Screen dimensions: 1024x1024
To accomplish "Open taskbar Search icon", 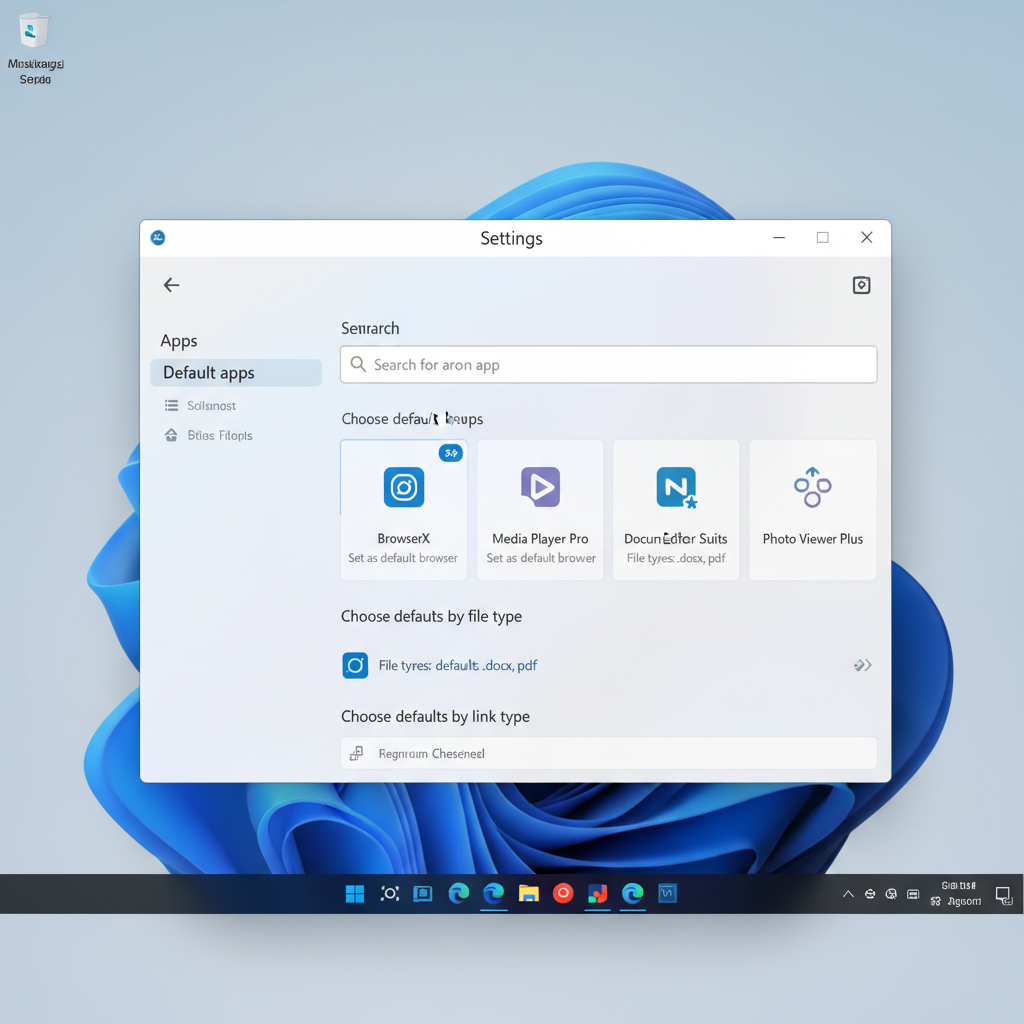I will point(390,893).
